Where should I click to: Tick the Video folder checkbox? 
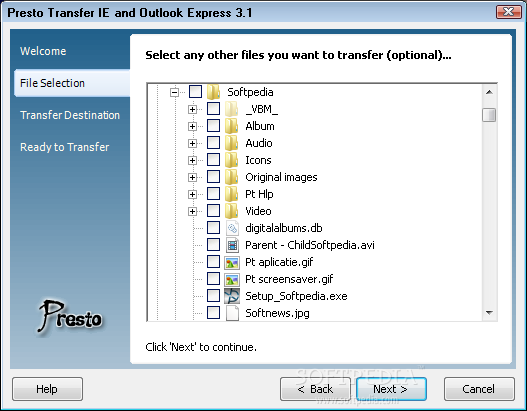point(213,211)
